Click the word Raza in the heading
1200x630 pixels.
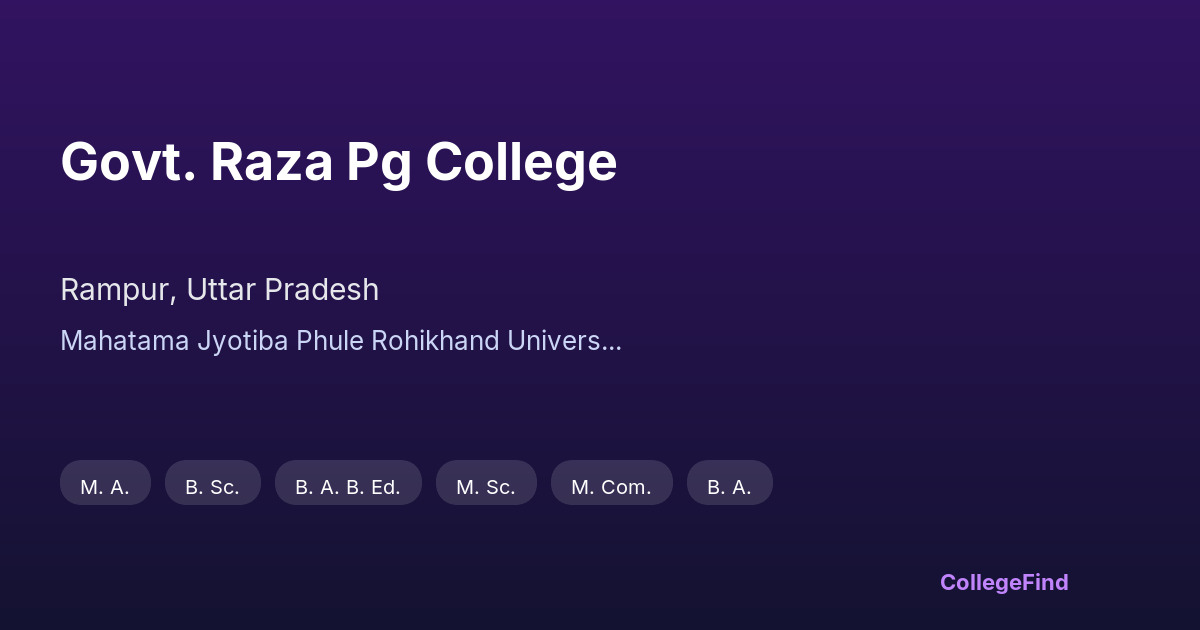[x=271, y=162]
